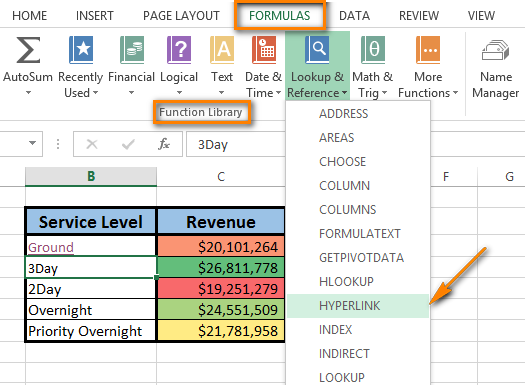Switch to the REVIEW tab
The height and width of the screenshot is (385, 525).
(x=419, y=16)
